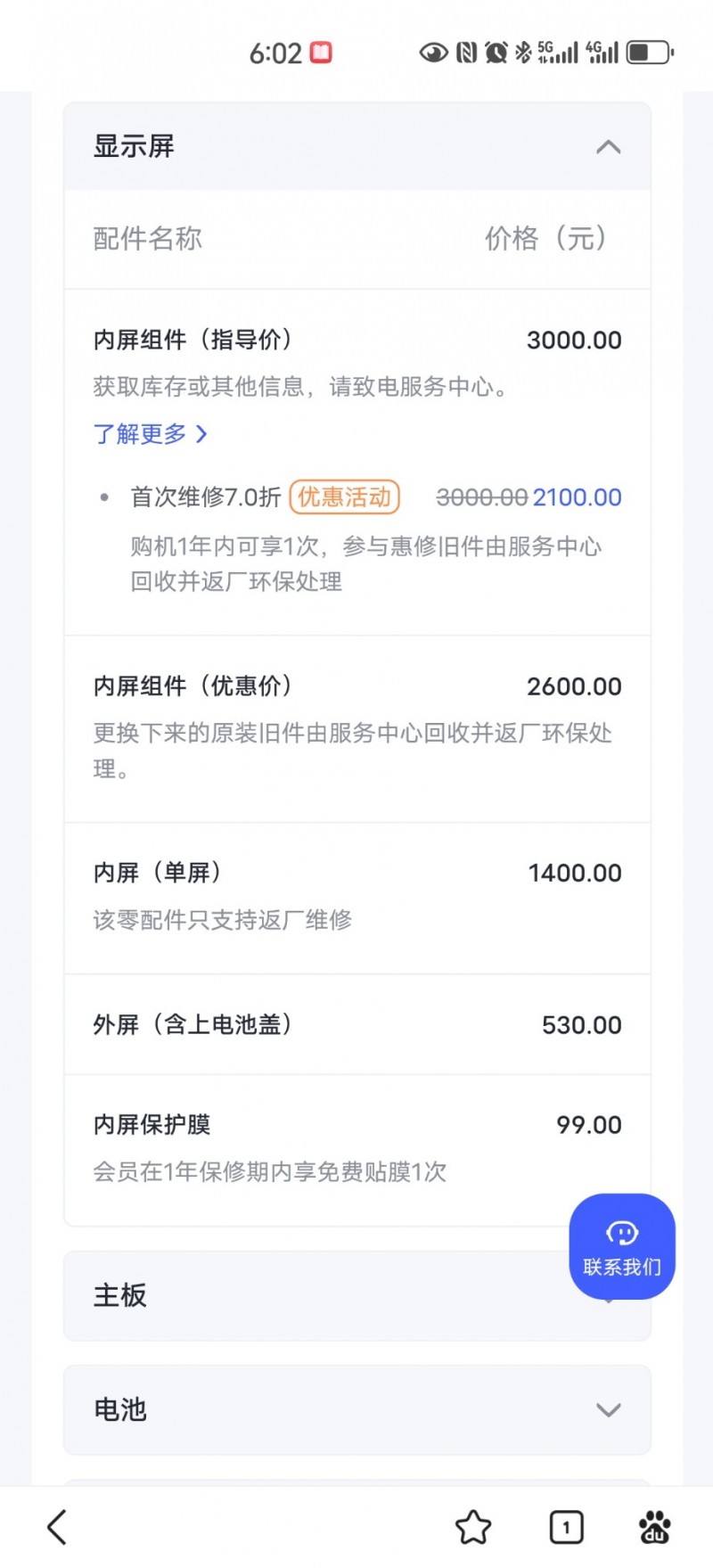The width and height of the screenshot is (713, 1568).
Task: Tap the Baidu paw icon
Action: point(655,1527)
